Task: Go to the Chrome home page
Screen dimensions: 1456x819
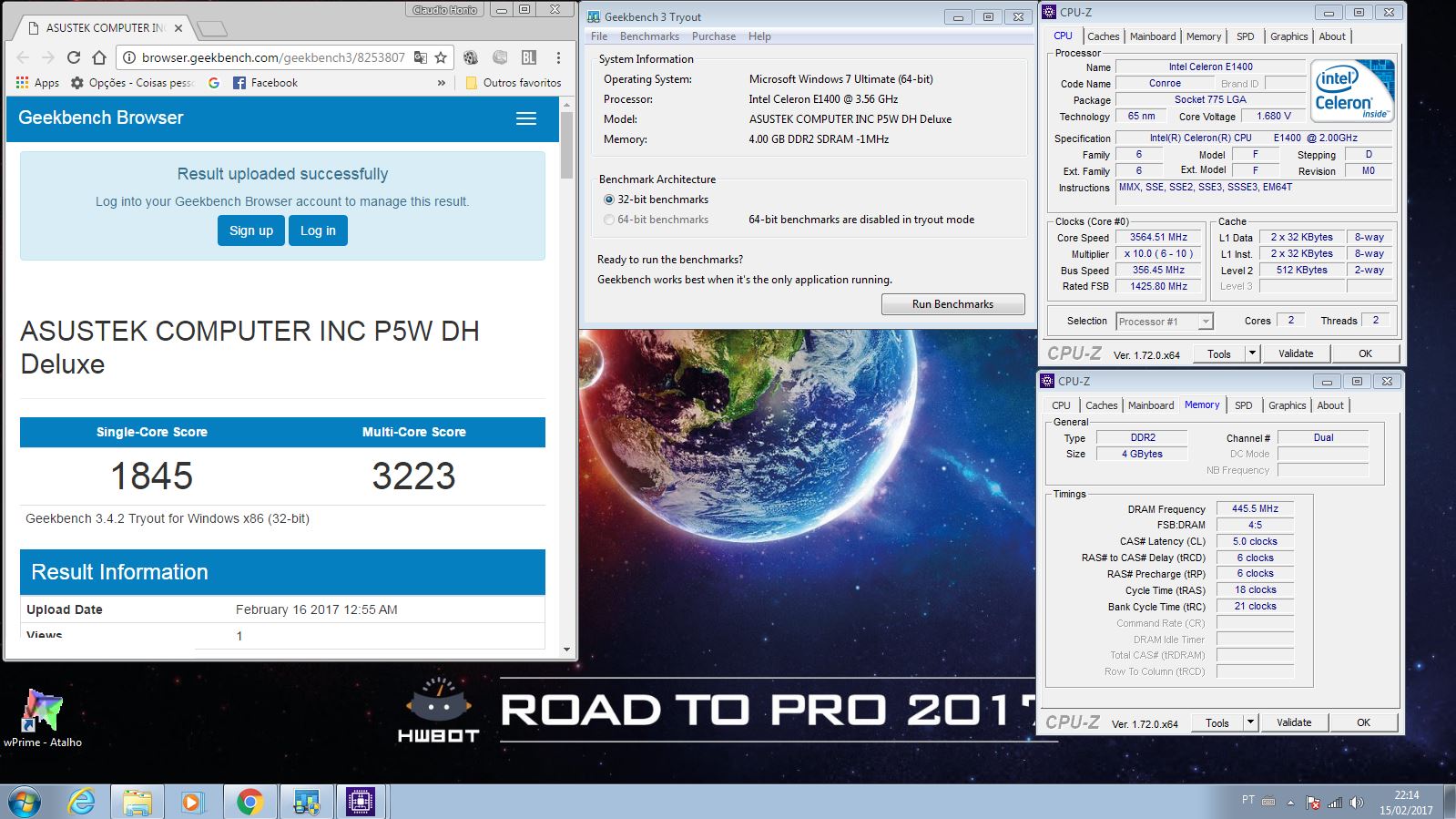Action: tap(99, 57)
